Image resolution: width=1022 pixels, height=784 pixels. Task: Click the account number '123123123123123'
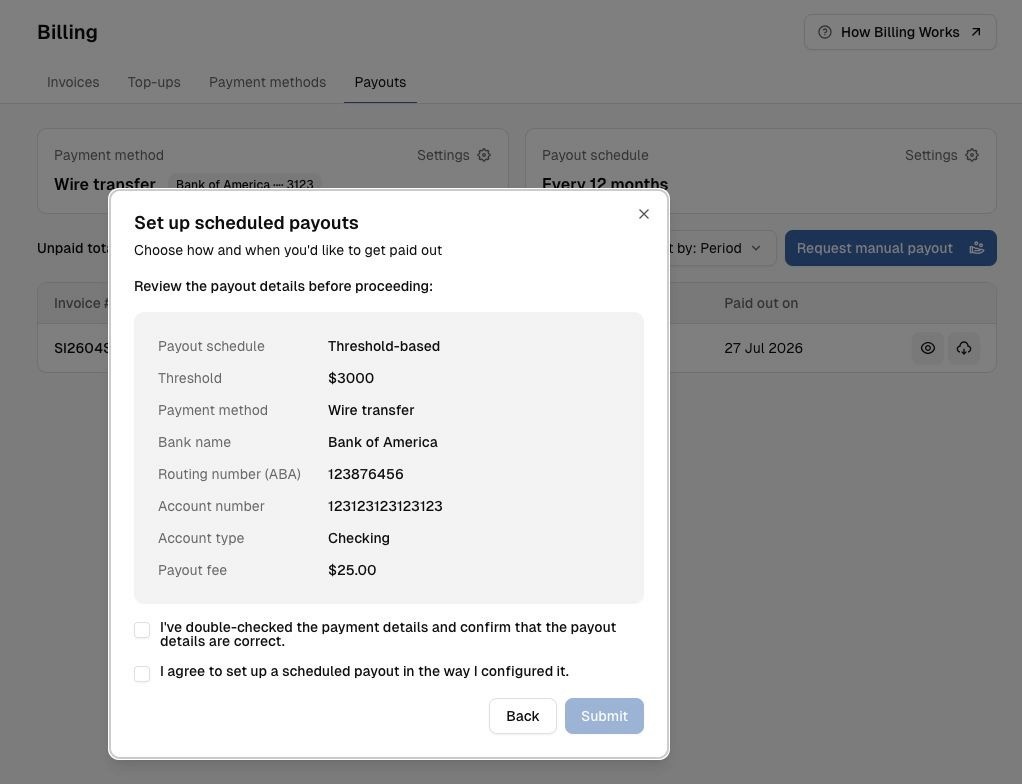pos(385,506)
